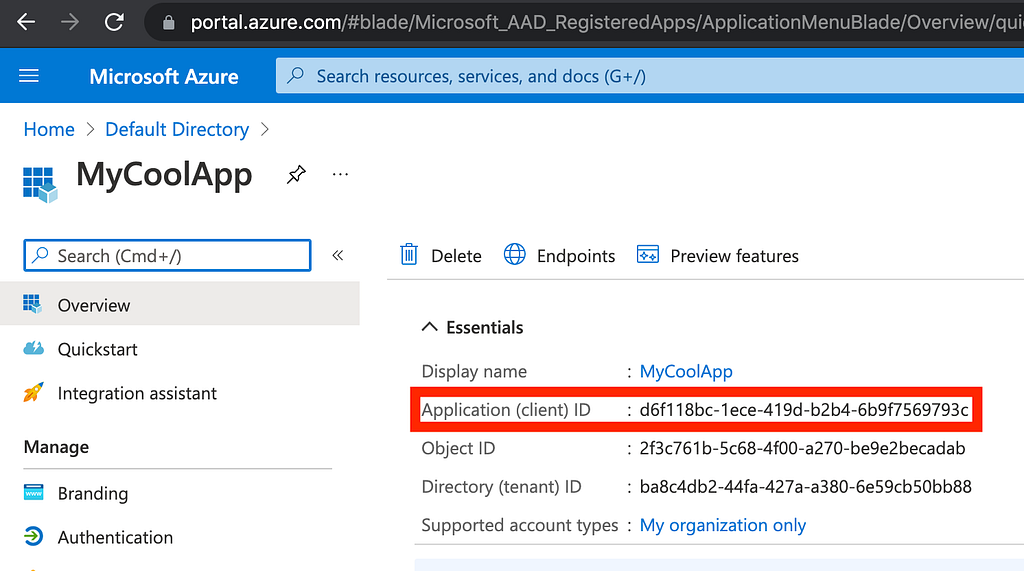Open My organization only link

(x=722, y=525)
